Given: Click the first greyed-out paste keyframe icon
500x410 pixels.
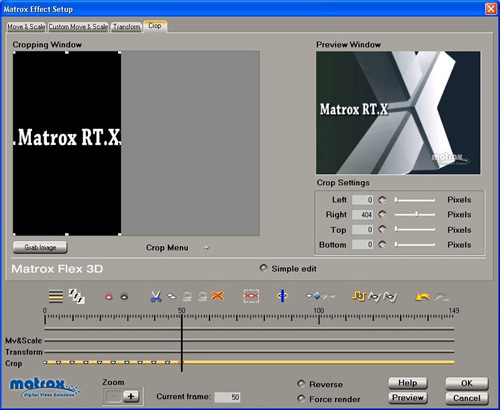Looking at the screenshot, I should coord(187,296).
